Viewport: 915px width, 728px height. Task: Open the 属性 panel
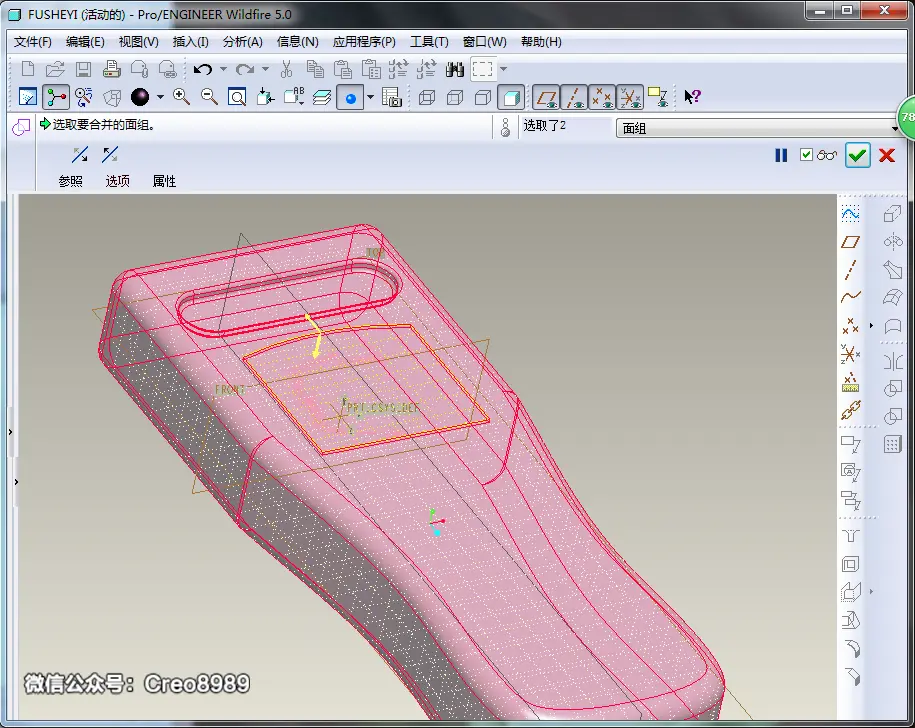tap(164, 181)
